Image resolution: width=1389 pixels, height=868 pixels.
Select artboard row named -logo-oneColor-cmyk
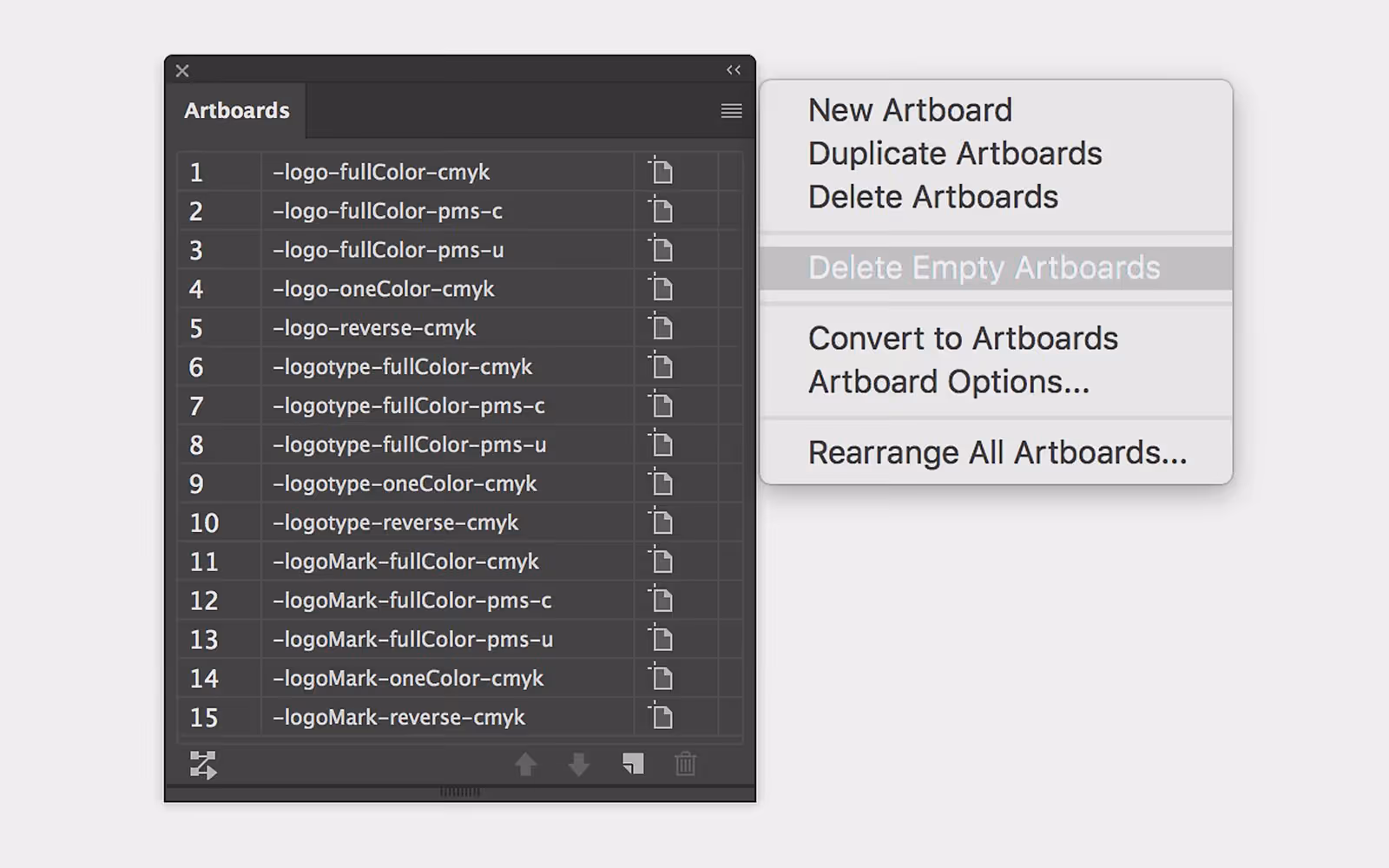(460, 289)
